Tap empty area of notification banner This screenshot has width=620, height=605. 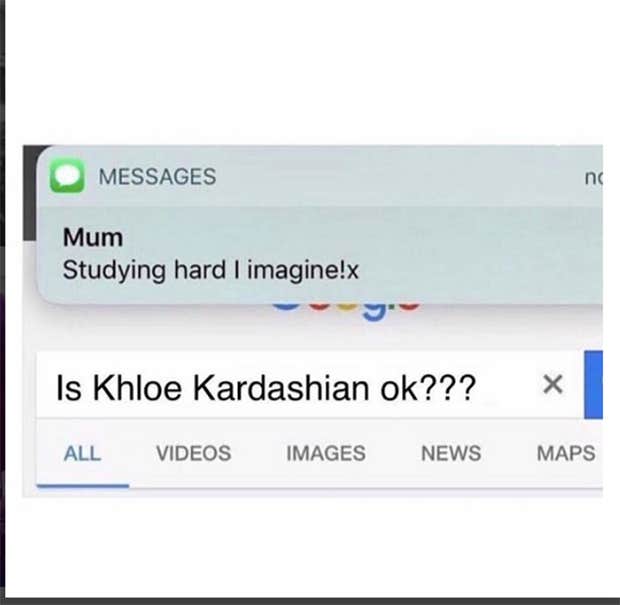coord(474,253)
